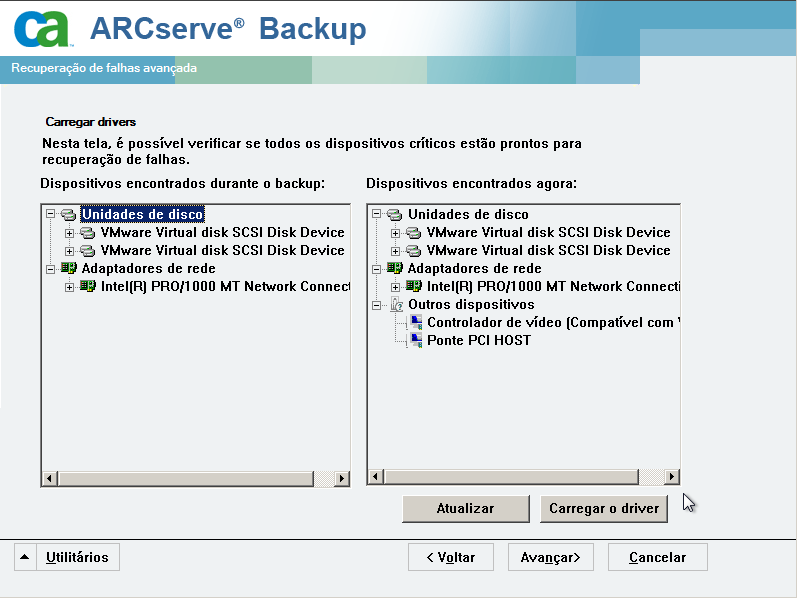Select Controlador de vídeo label
Screen dimensions: 797x598
coord(553,322)
